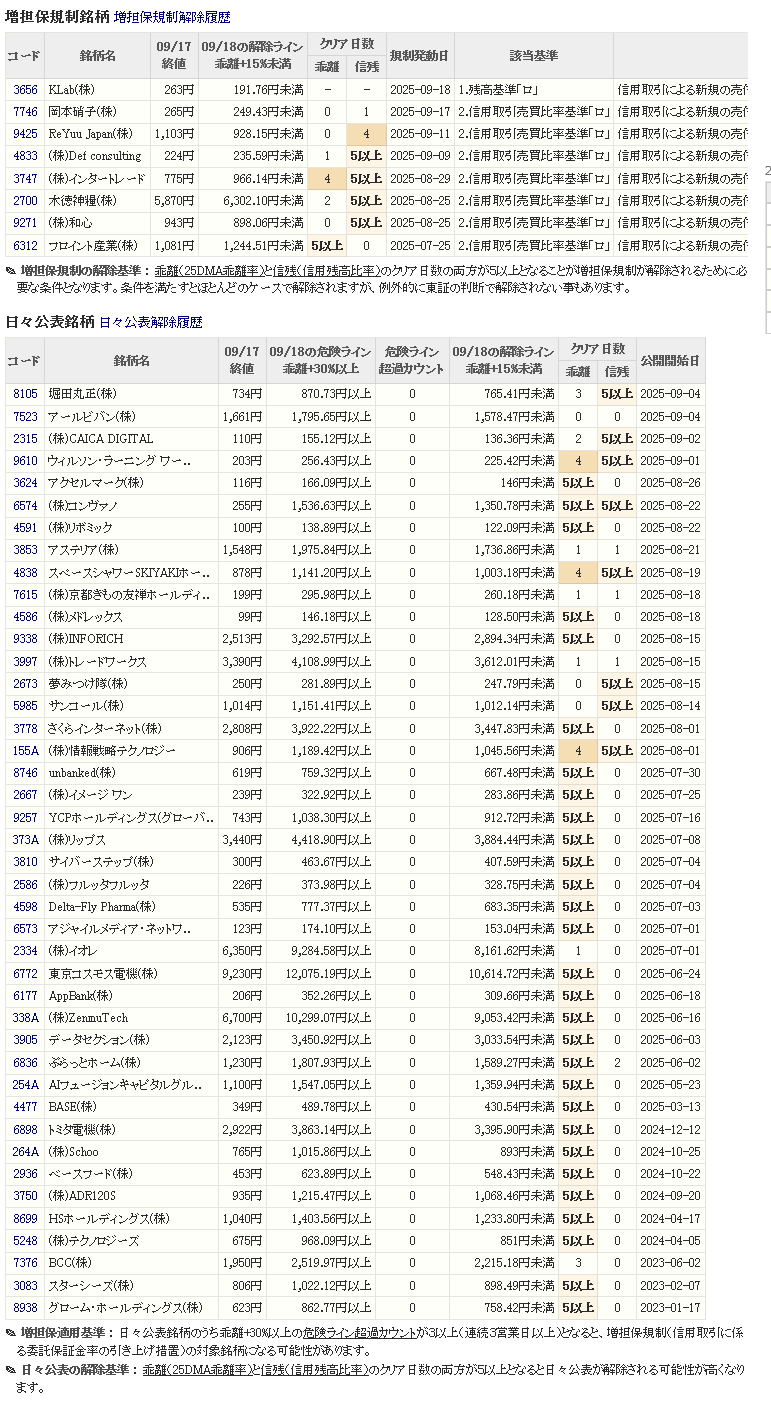Open the 日々公表解除履歴 link
This screenshot has width=771, height=1405.
click(151, 322)
